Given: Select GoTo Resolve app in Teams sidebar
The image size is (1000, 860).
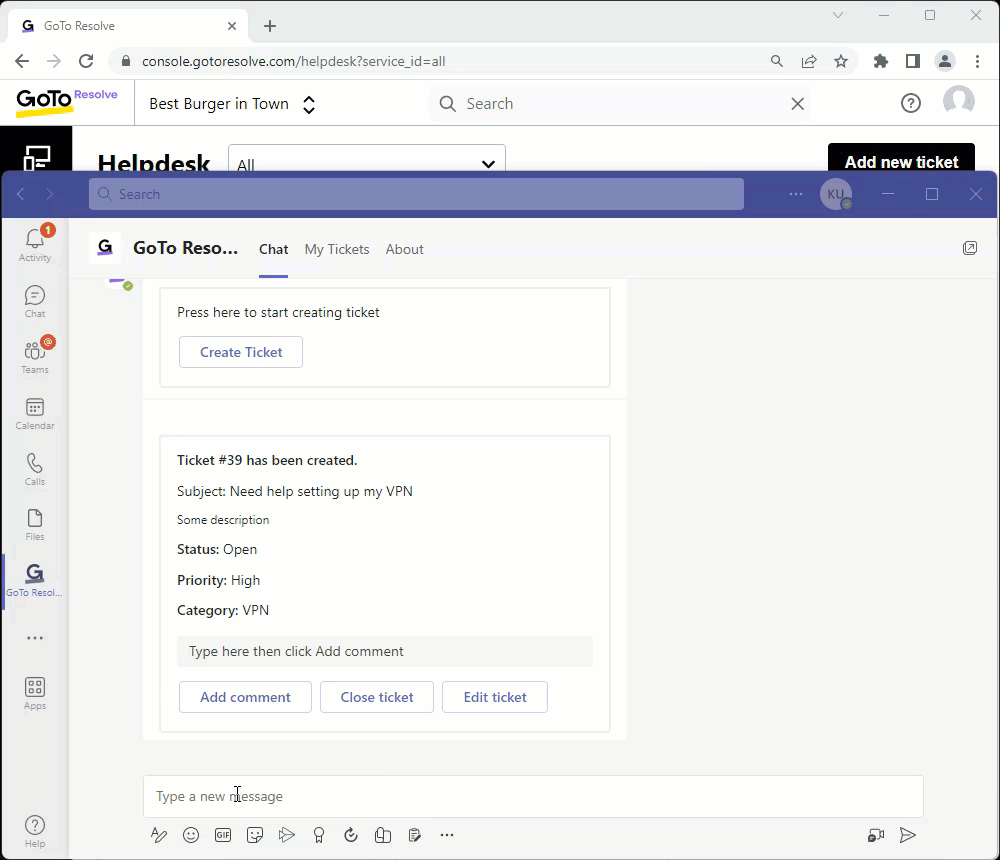Looking at the screenshot, I should pyautogui.click(x=35, y=581).
